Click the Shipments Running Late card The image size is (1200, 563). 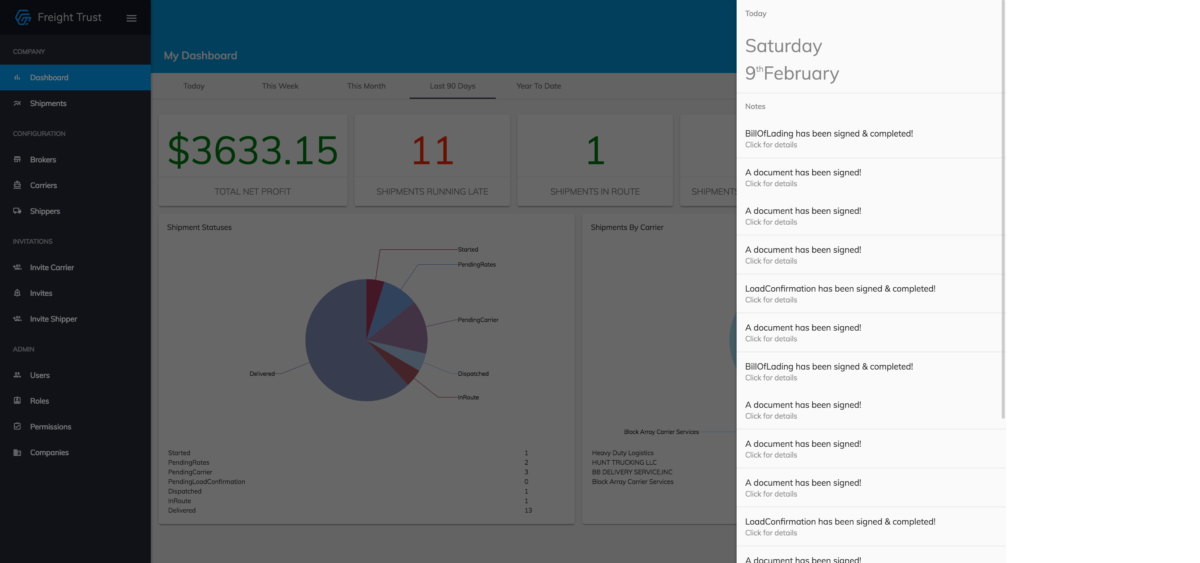[432, 160]
